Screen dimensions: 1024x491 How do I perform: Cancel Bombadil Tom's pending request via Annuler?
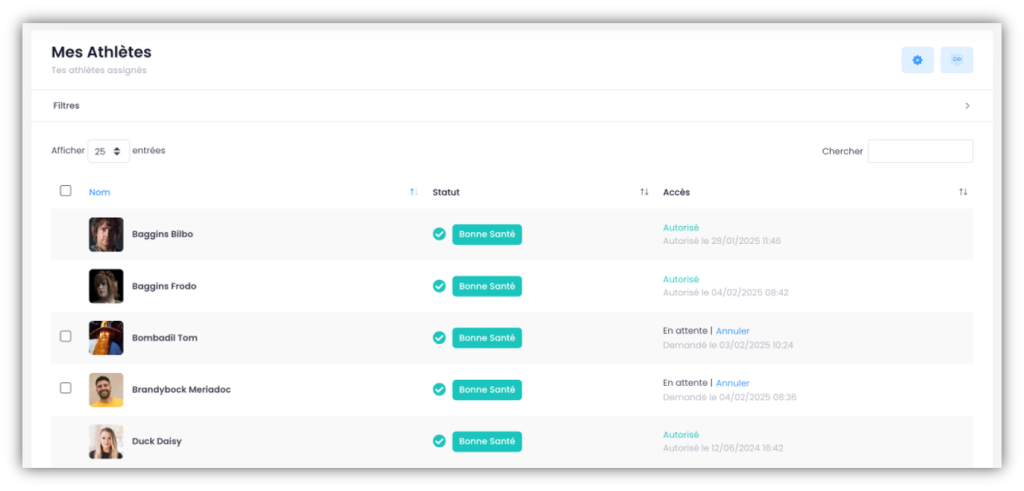(732, 331)
